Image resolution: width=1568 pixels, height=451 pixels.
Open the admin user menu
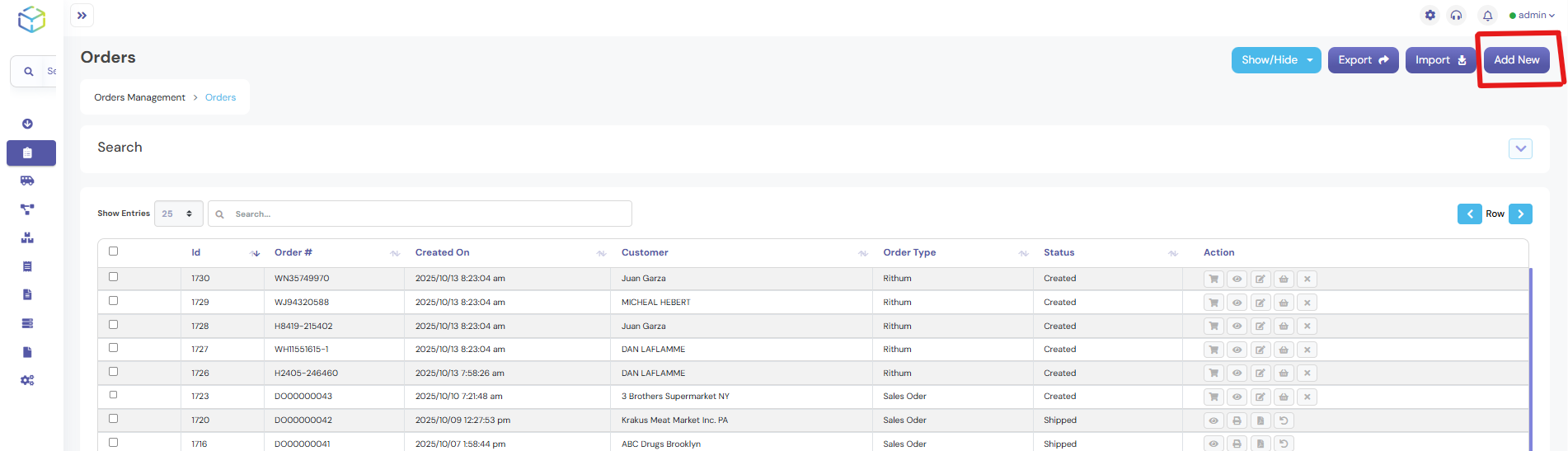(1531, 16)
